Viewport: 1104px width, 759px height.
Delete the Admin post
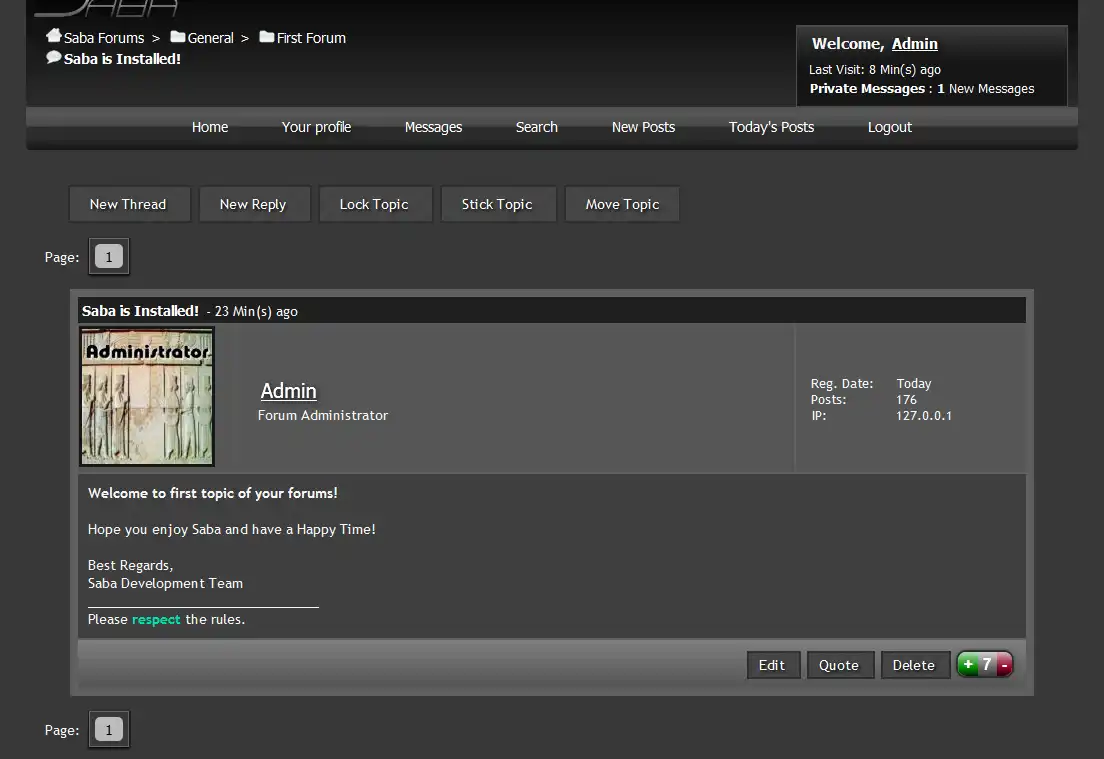(915, 665)
